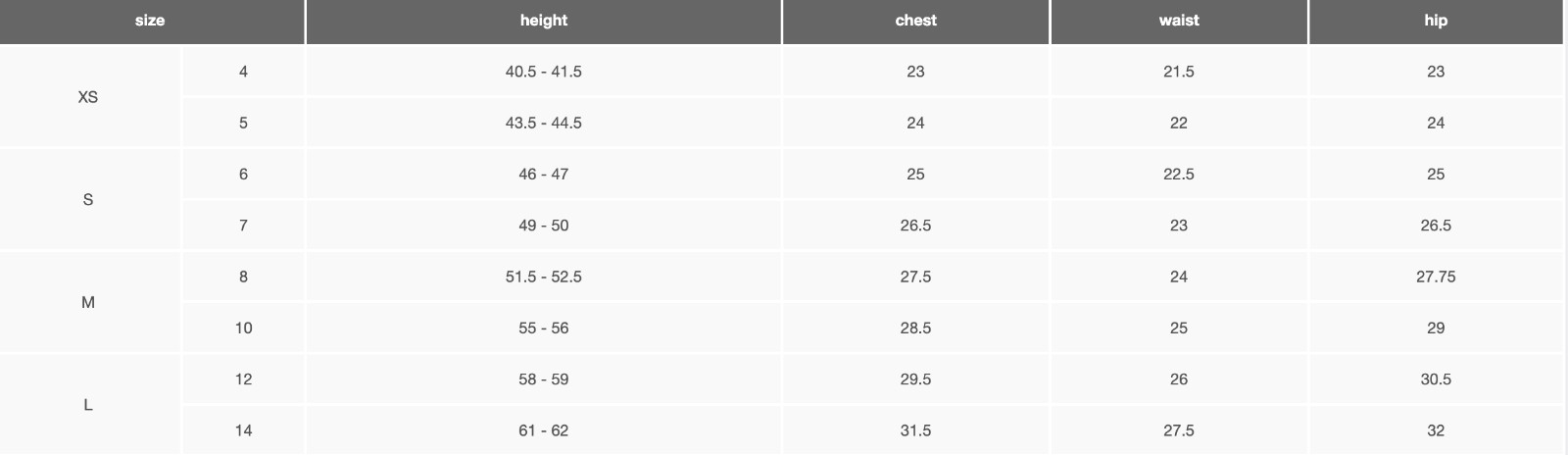The height and width of the screenshot is (455, 1568).
Task: Click the size column header
Action: tap(150, 21)
